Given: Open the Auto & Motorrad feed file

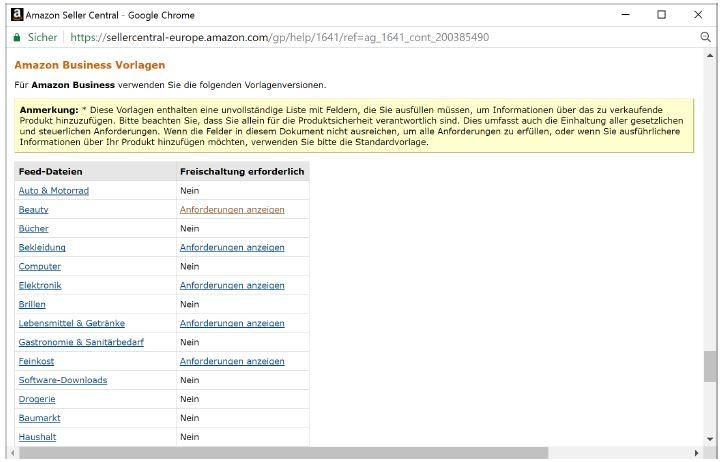Looking at the screenshot, I should point(53,191).
